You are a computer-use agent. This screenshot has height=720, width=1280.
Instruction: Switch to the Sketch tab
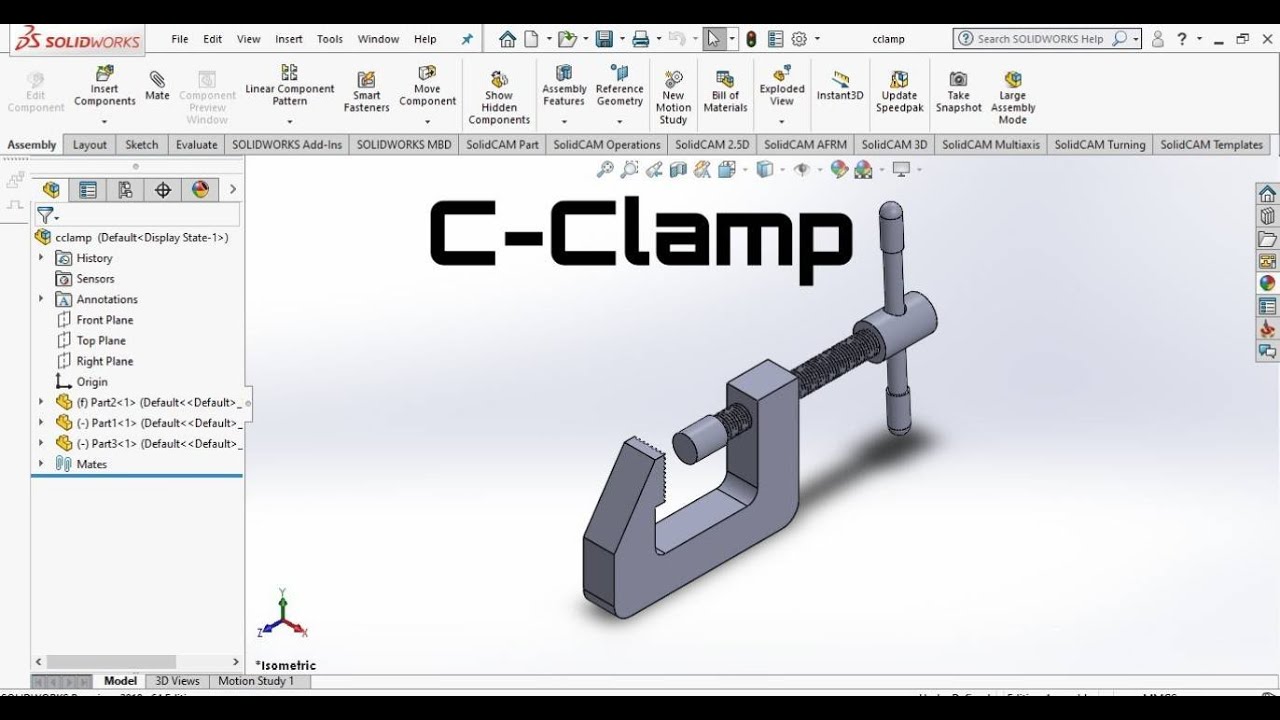(142, 144)
